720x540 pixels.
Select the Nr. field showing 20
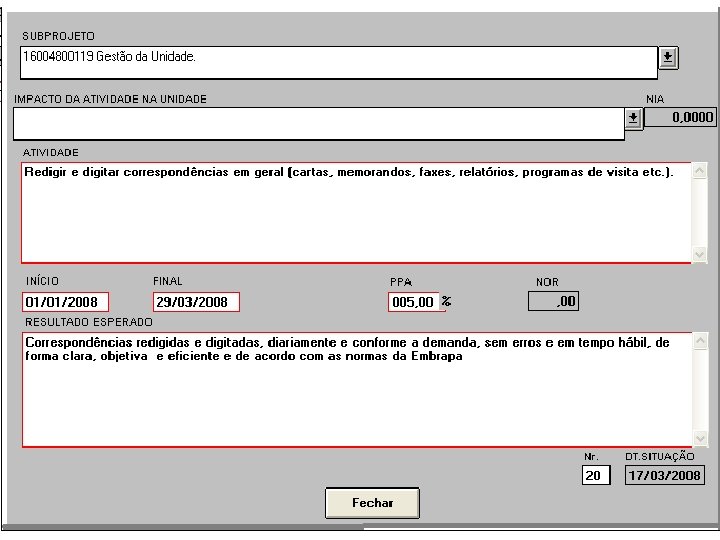pyautogui.click(x=596, y=475)
